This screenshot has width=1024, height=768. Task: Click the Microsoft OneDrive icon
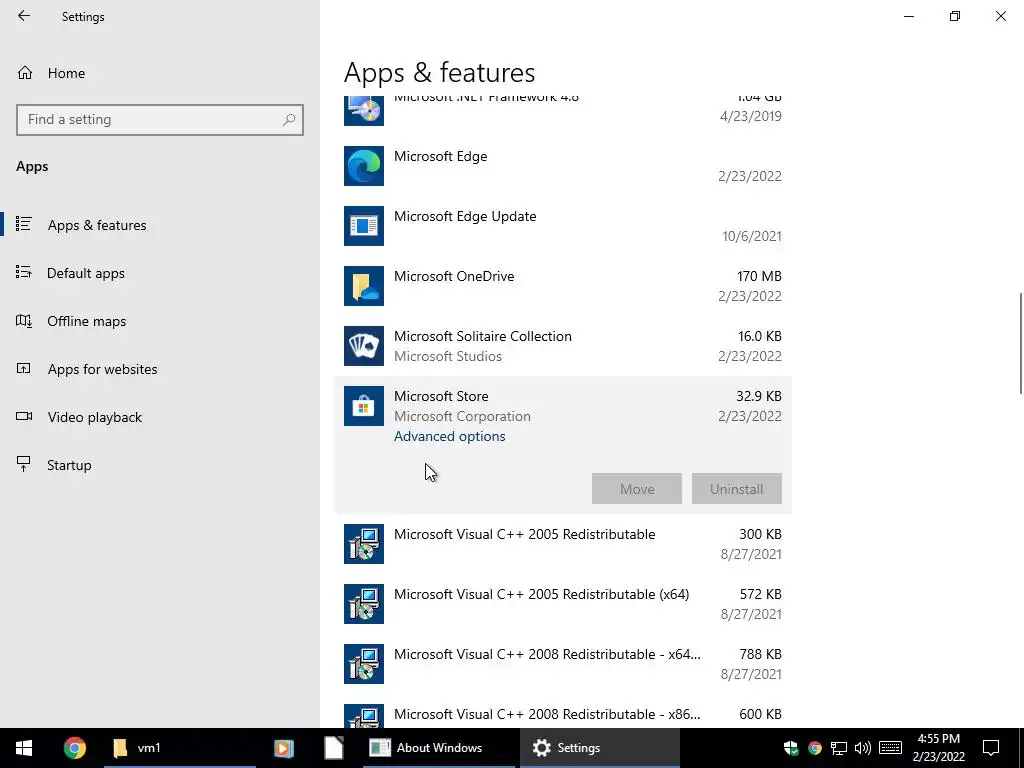(364, 286)
